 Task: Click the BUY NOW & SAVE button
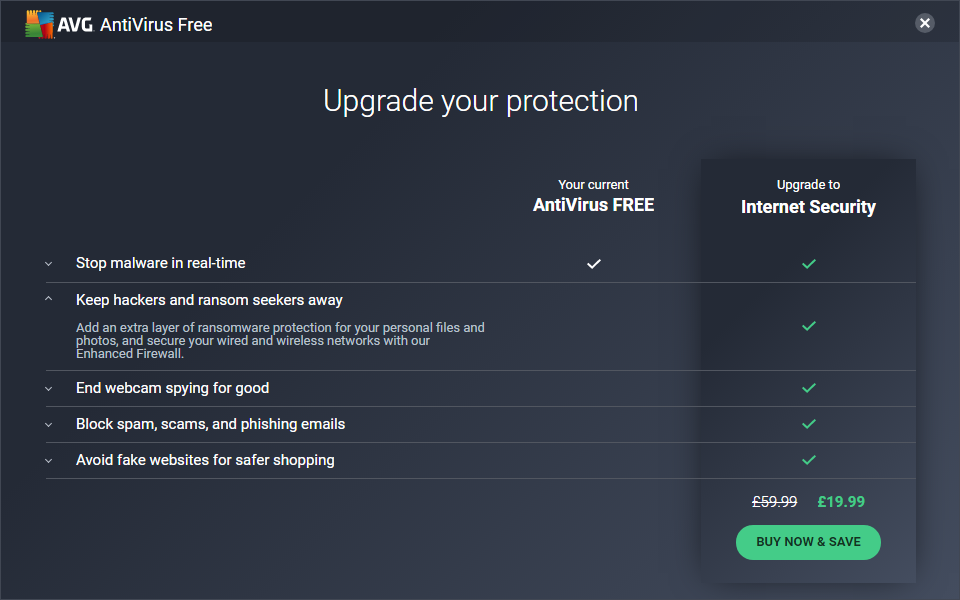tap(808, 542)
